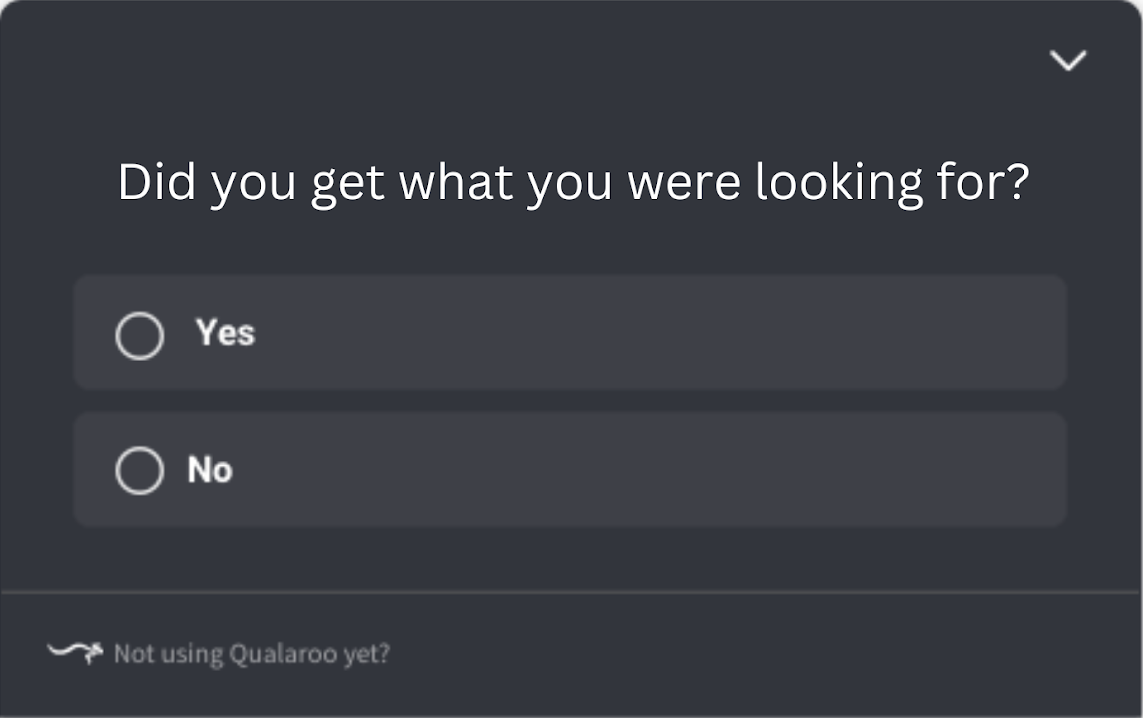Click the word "looking" in the question
This screenshot has width=1143, height=718.
coord(839,184)
